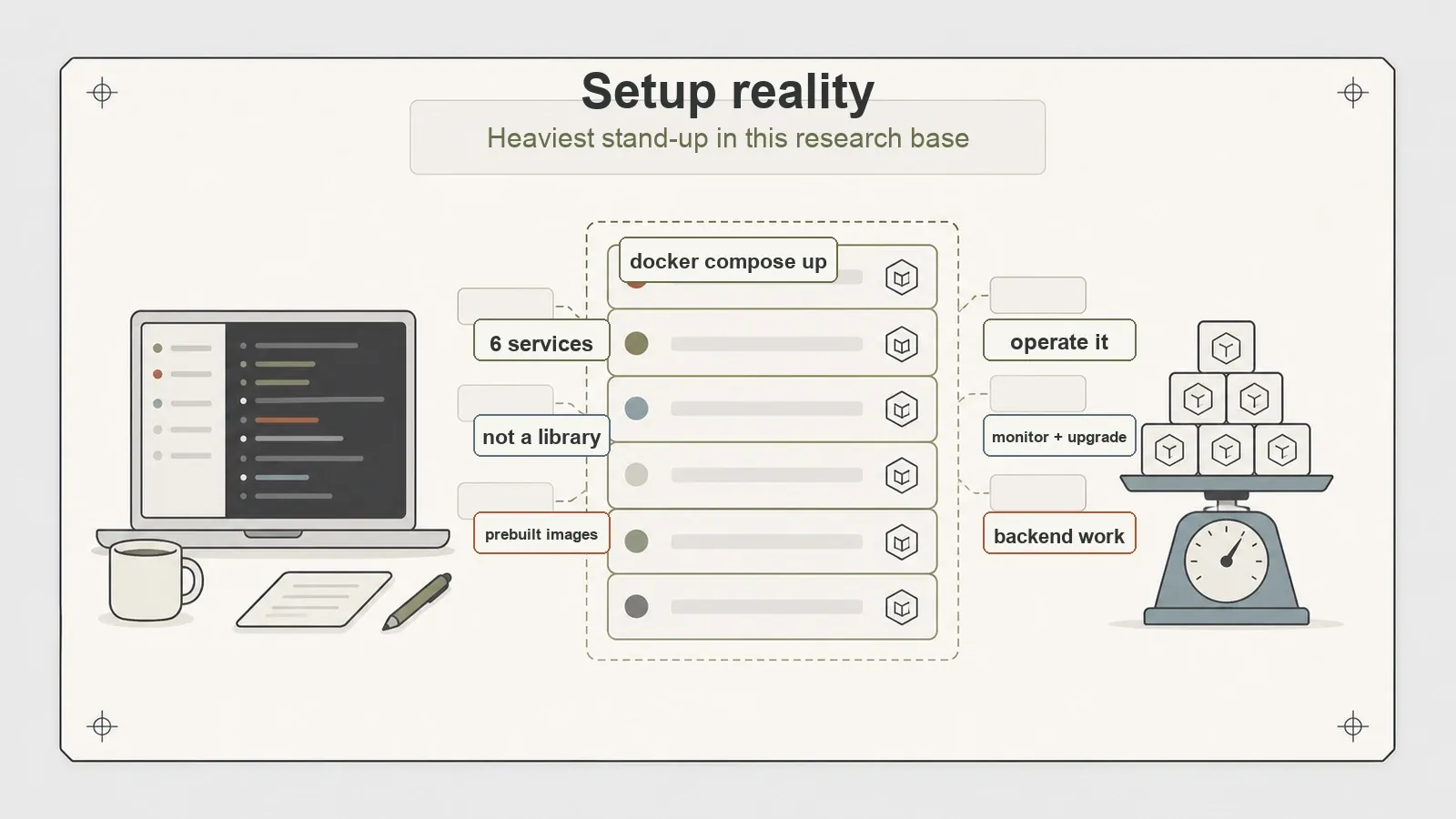The height and width of the screenshot is (819, 1456).
Task: Click the '6 services' tag
Action: (x=541, y=343)
